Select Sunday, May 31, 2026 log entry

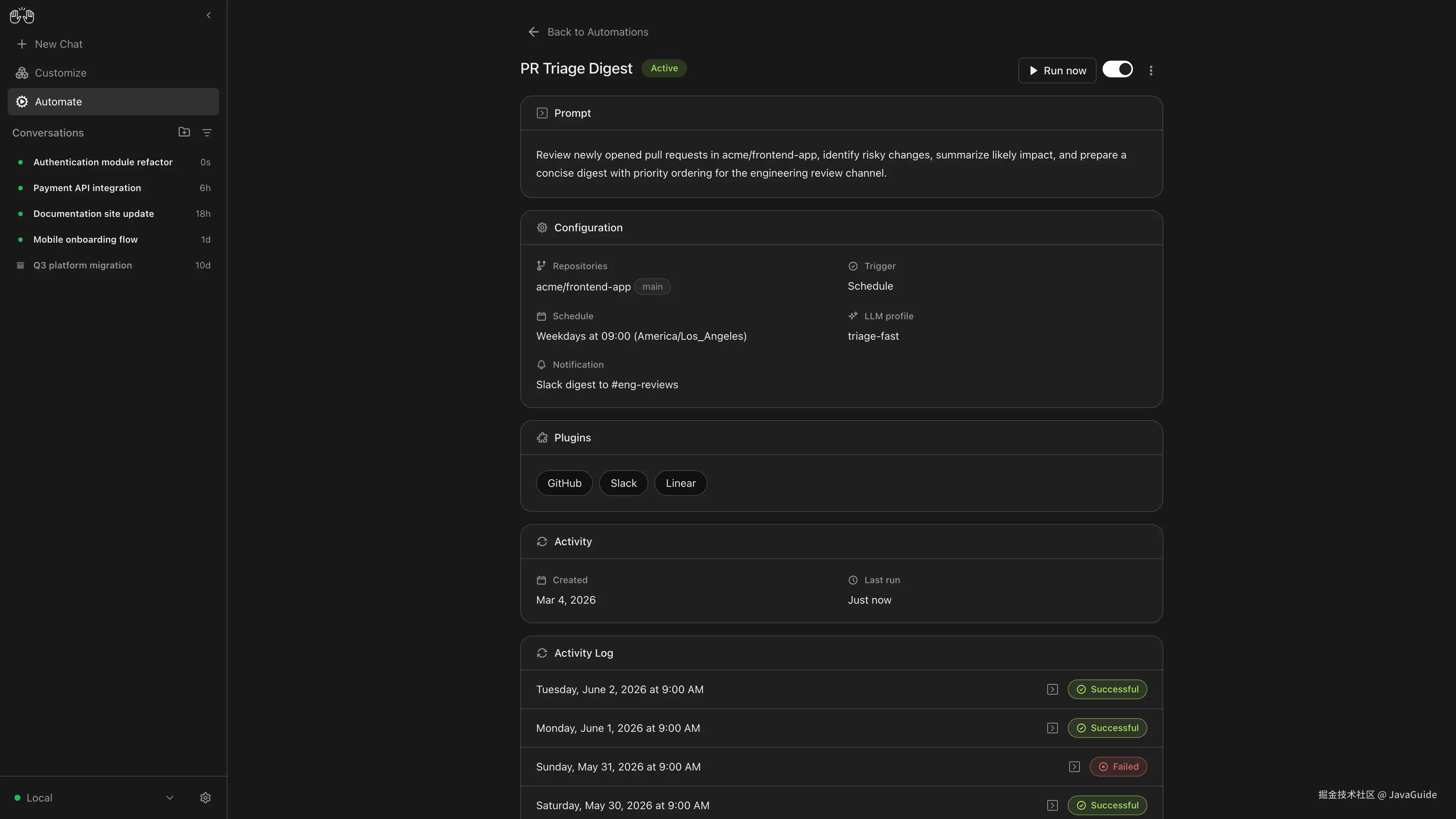tap(841, 767)
